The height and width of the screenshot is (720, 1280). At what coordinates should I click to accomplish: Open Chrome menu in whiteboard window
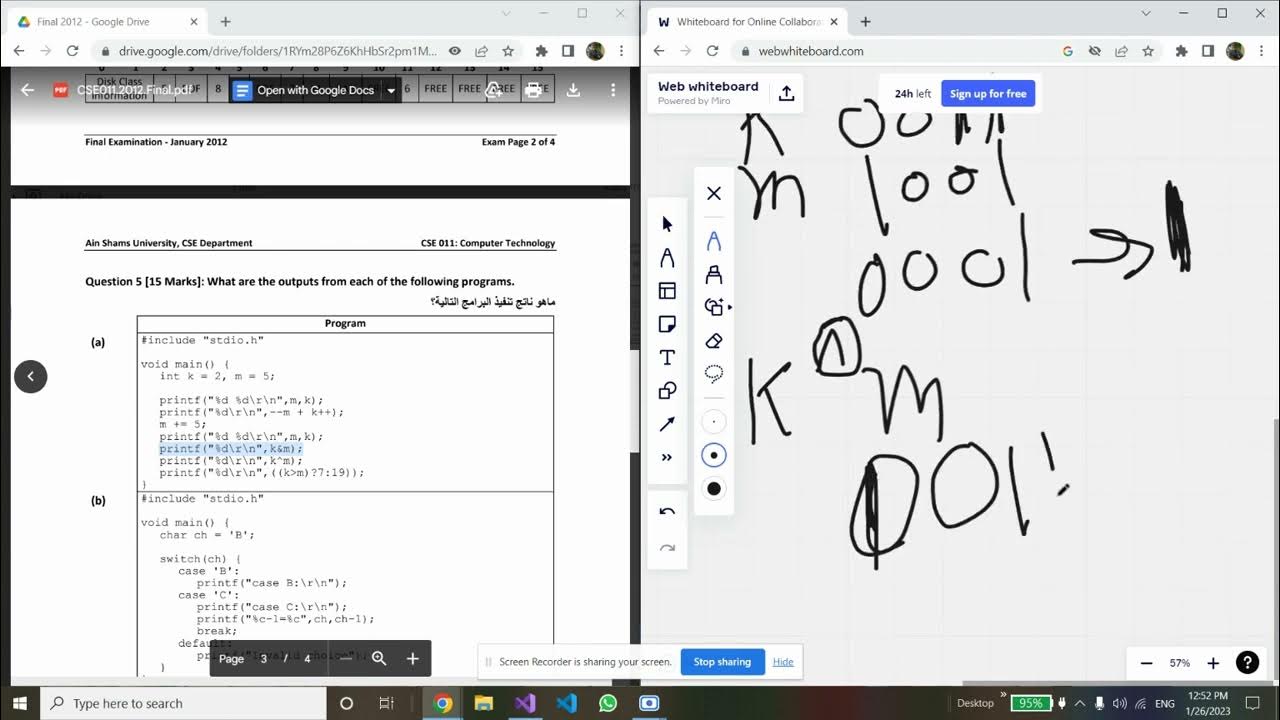[1262, 51]
